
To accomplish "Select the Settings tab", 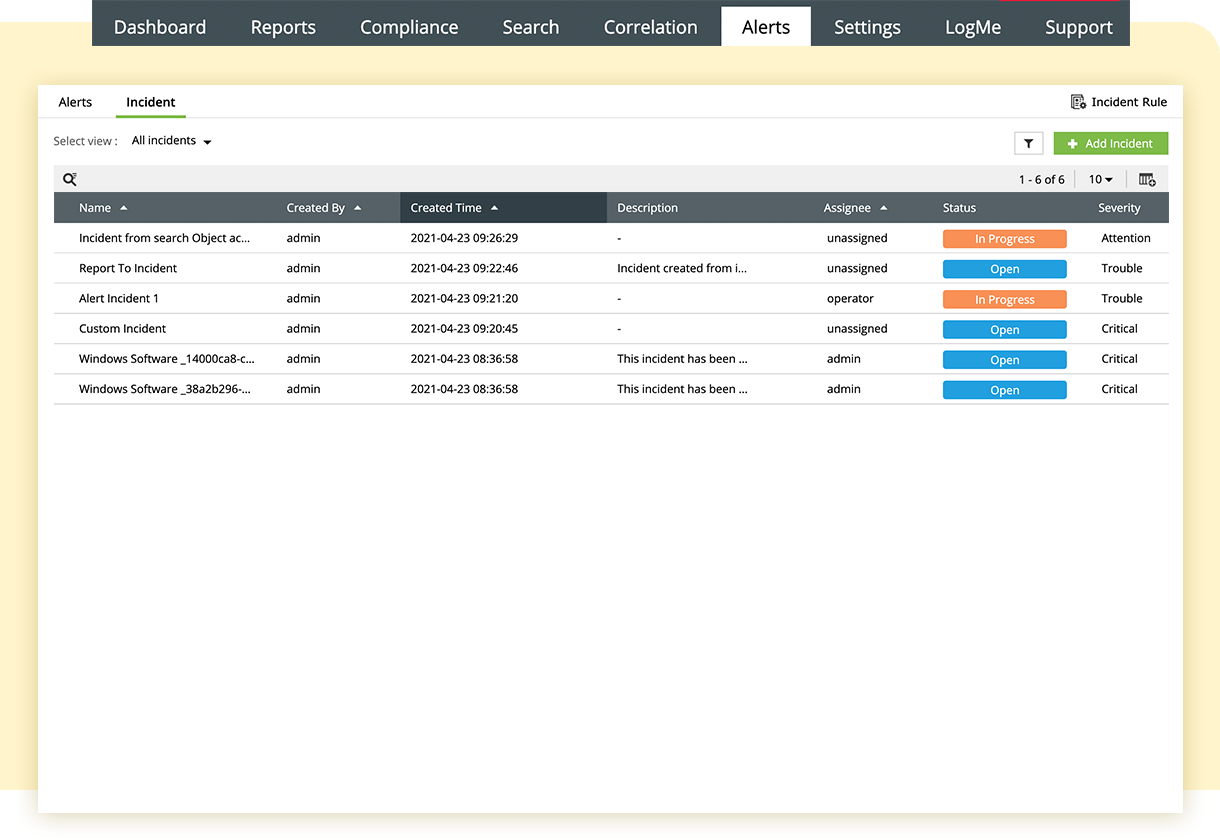I will pyautogui.click(x=867, y=27).
